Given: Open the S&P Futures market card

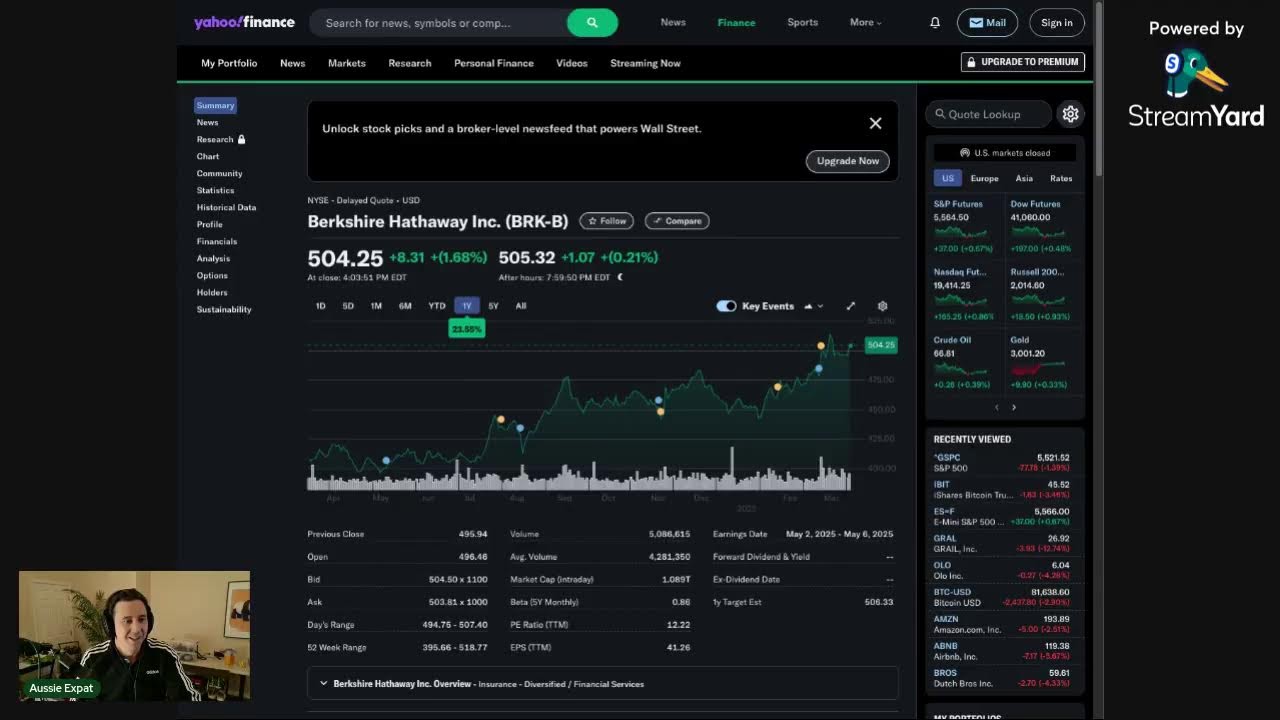Looking at the screenshot, I should (x=966, y=226).
